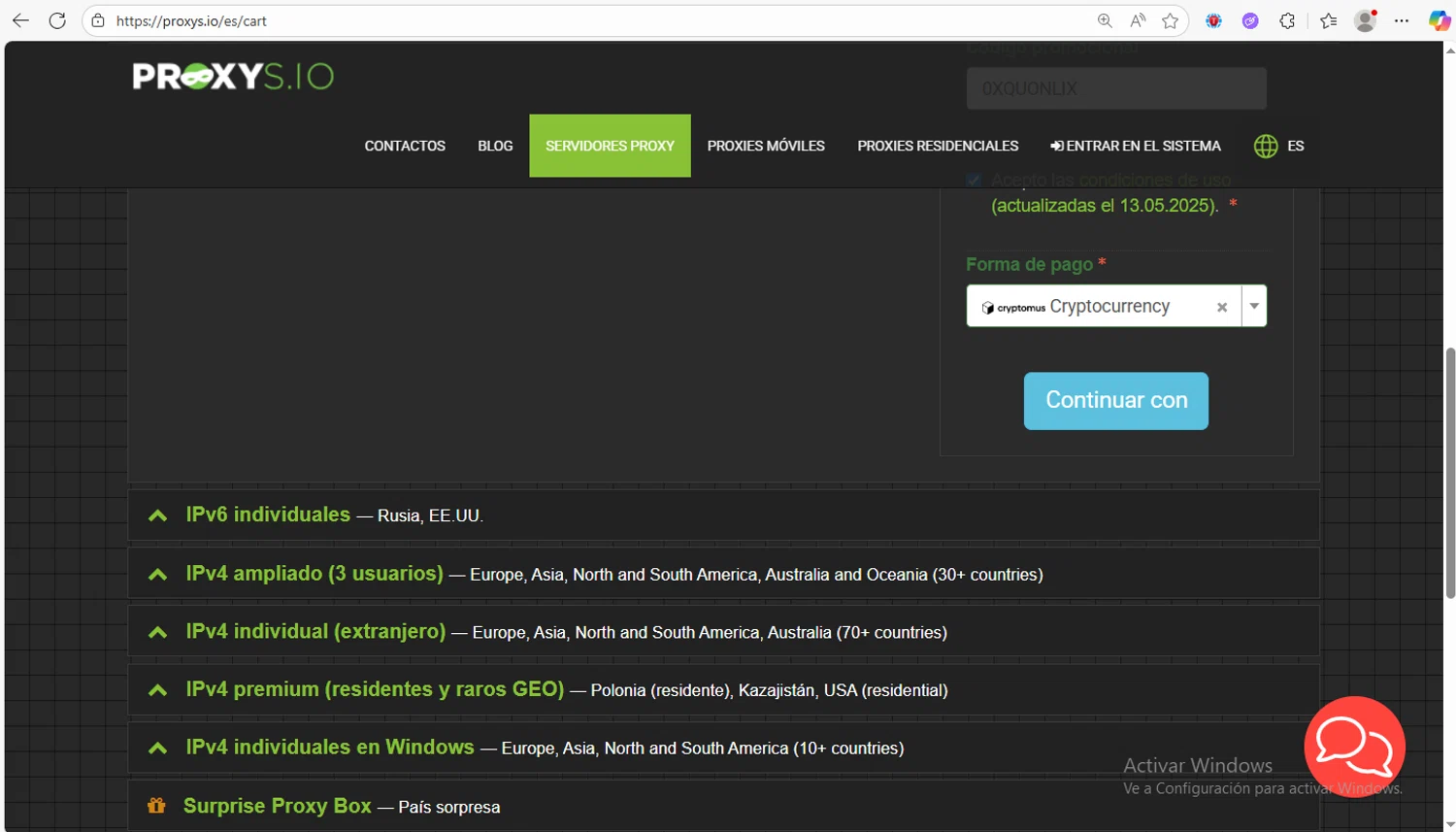
Task: Open BLOG menu item
Action: [495, 146]
